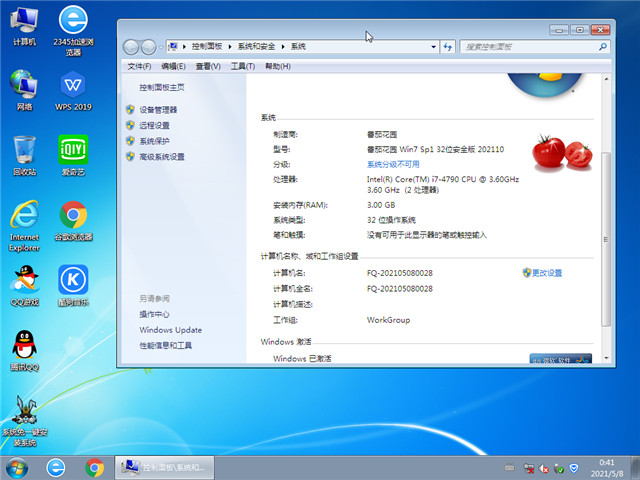This screenshot has width=640, height=480.
Task: Launch IE from the taskbar
Action: coord(56,468)
